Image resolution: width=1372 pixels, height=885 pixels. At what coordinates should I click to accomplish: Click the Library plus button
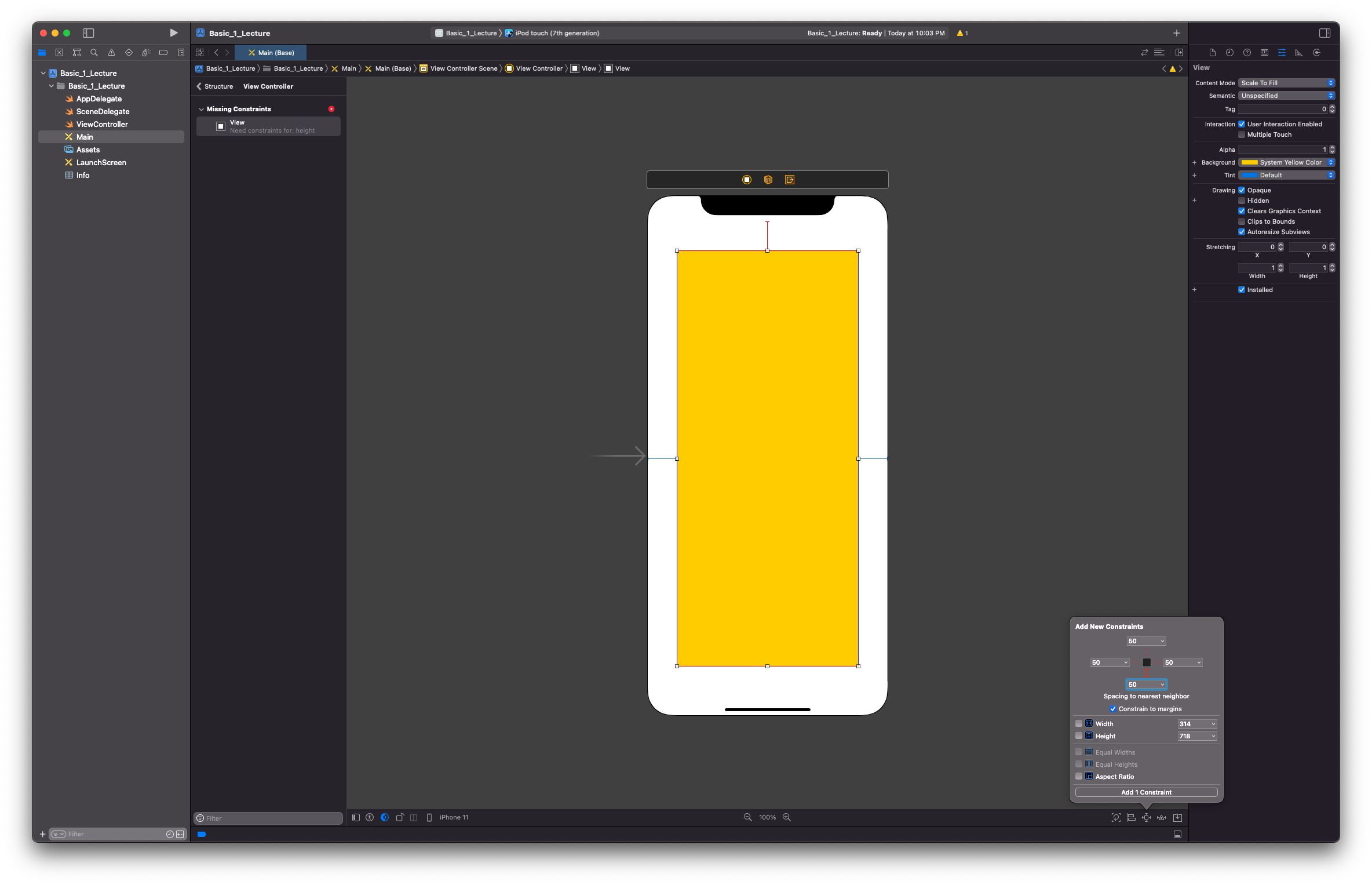tap(1176, 33)
